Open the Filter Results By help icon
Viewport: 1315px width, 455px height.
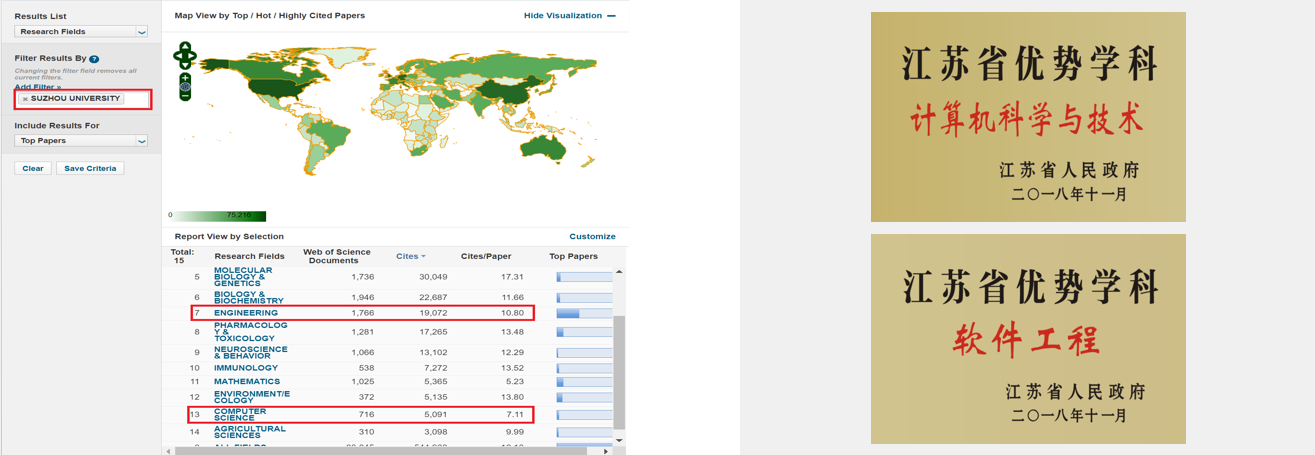(x=94, y=59)
